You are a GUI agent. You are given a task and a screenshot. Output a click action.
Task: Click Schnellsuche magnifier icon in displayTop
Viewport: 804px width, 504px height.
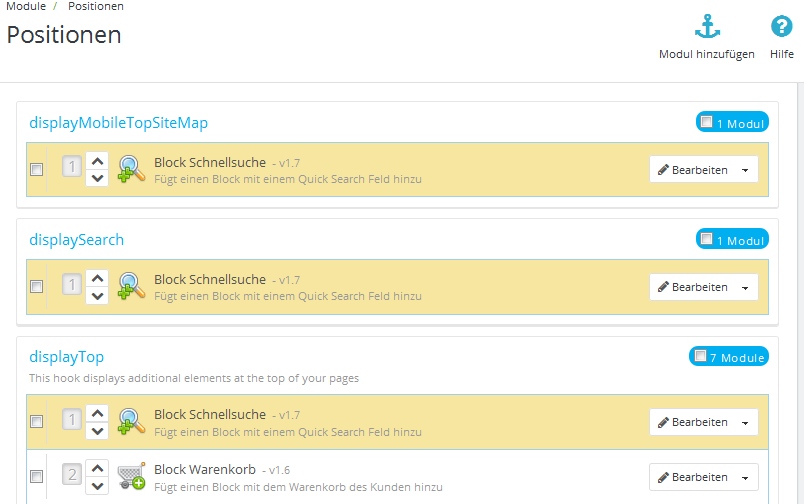[132, 422]
